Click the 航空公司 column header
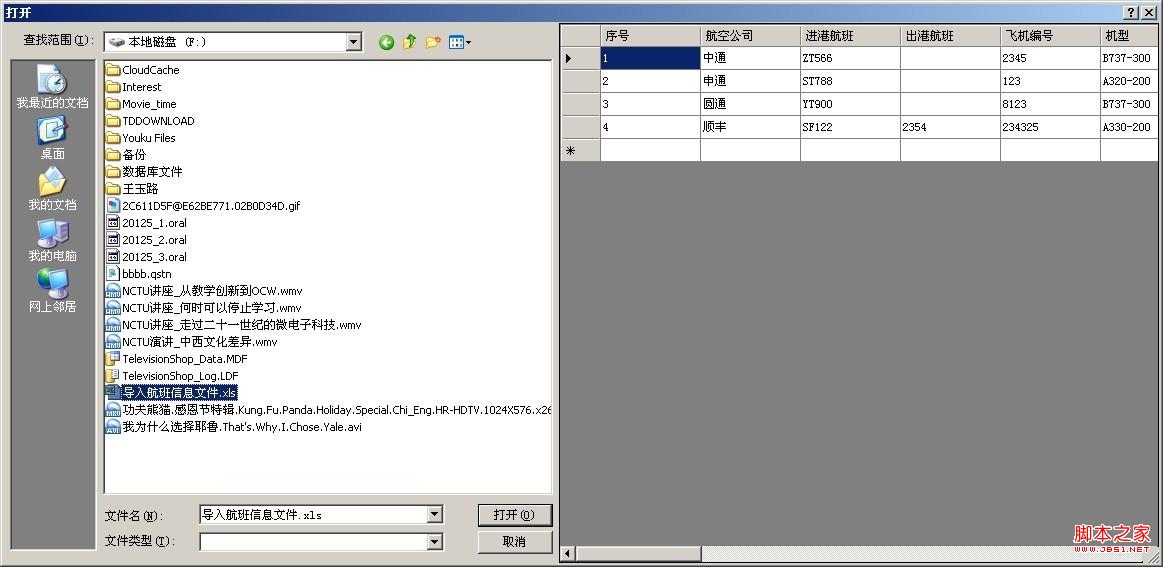This screenshot has width=1163, height=567. (x=750, y=36)
